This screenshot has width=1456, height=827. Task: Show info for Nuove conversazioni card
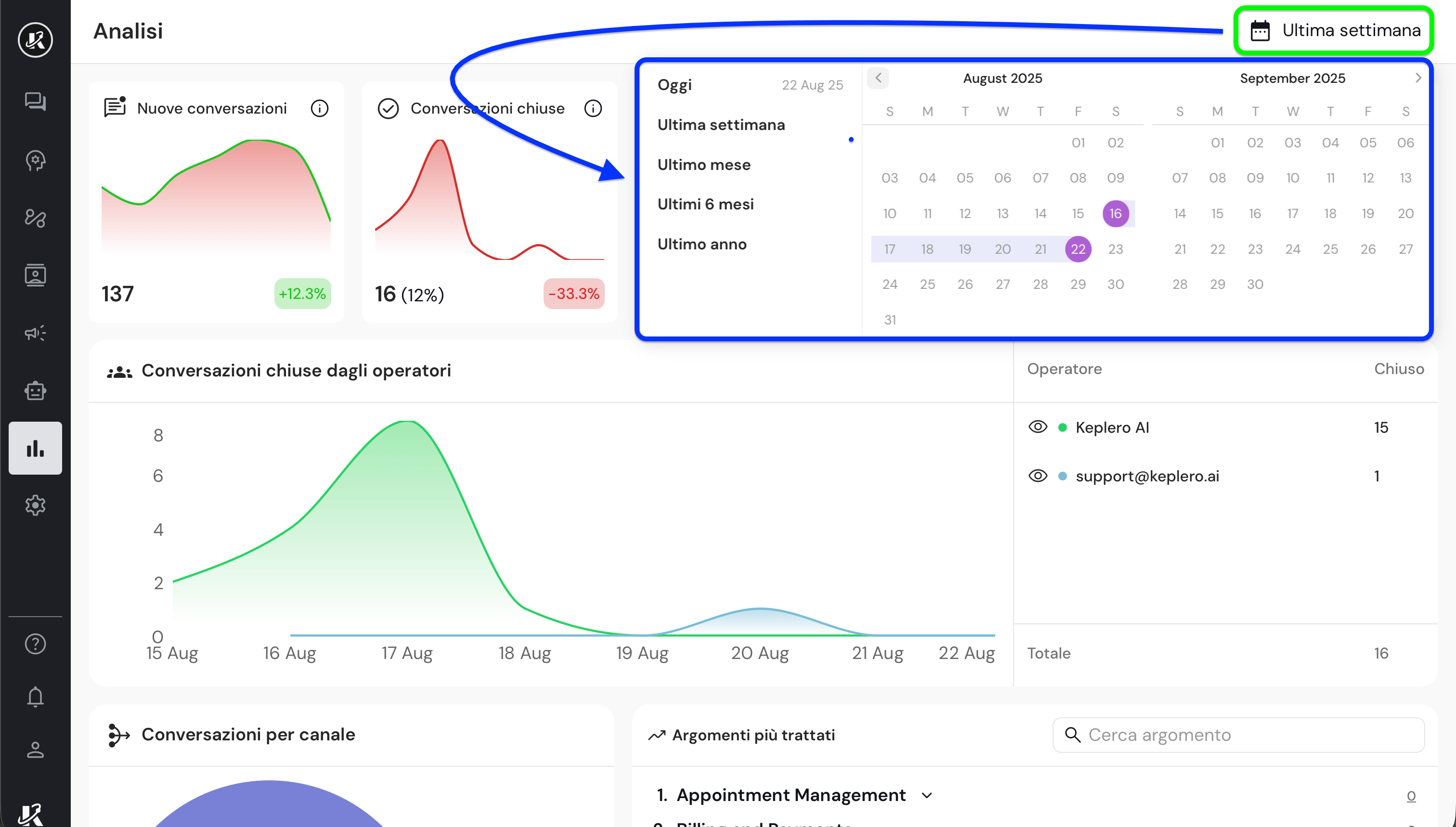320,108
